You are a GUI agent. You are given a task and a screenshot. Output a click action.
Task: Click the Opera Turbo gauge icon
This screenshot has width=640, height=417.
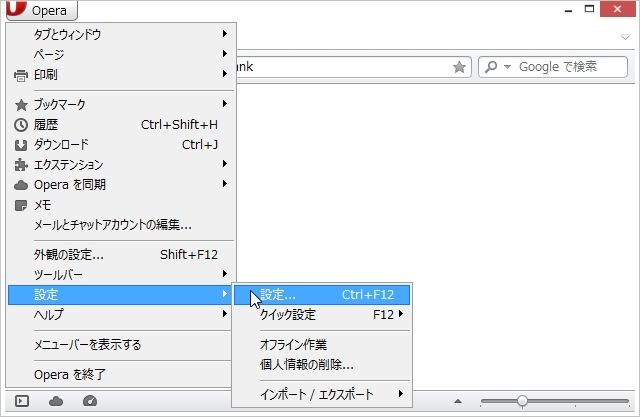click(x=90, y=401)
